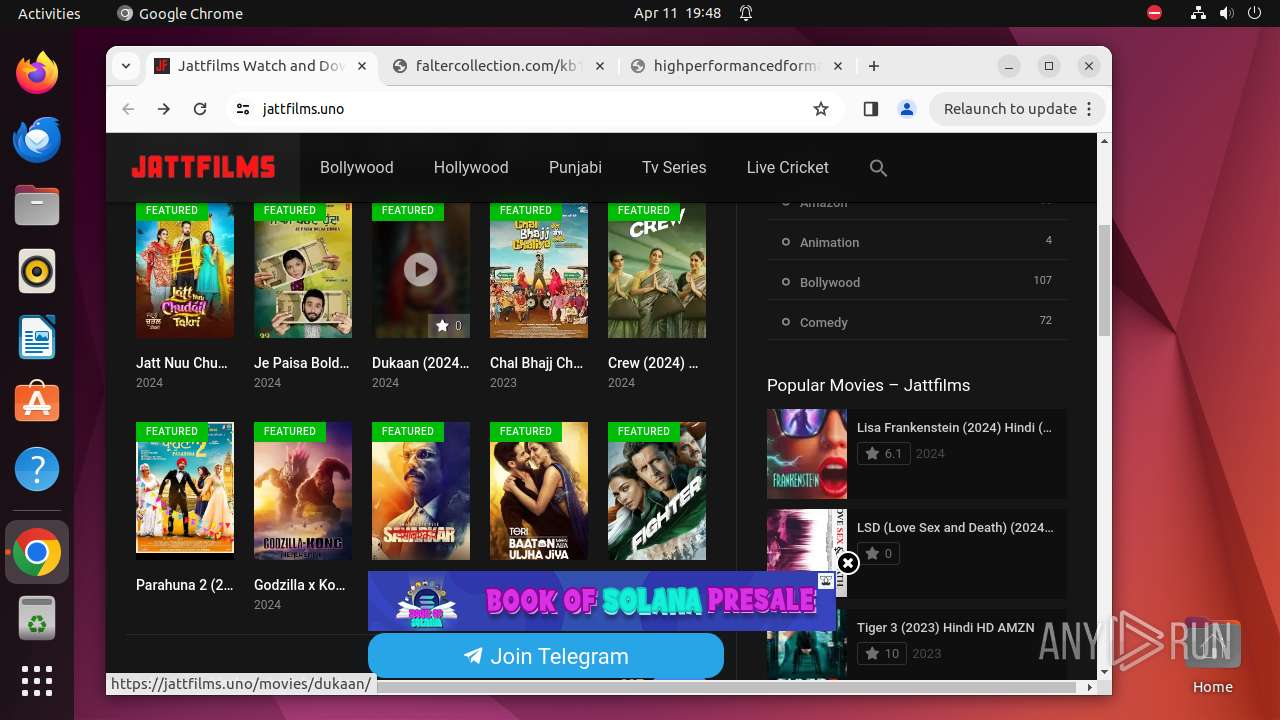Open Relaunch to update menu
The width and height of the screenshot is (1280, 720).
coord(1017,109)
